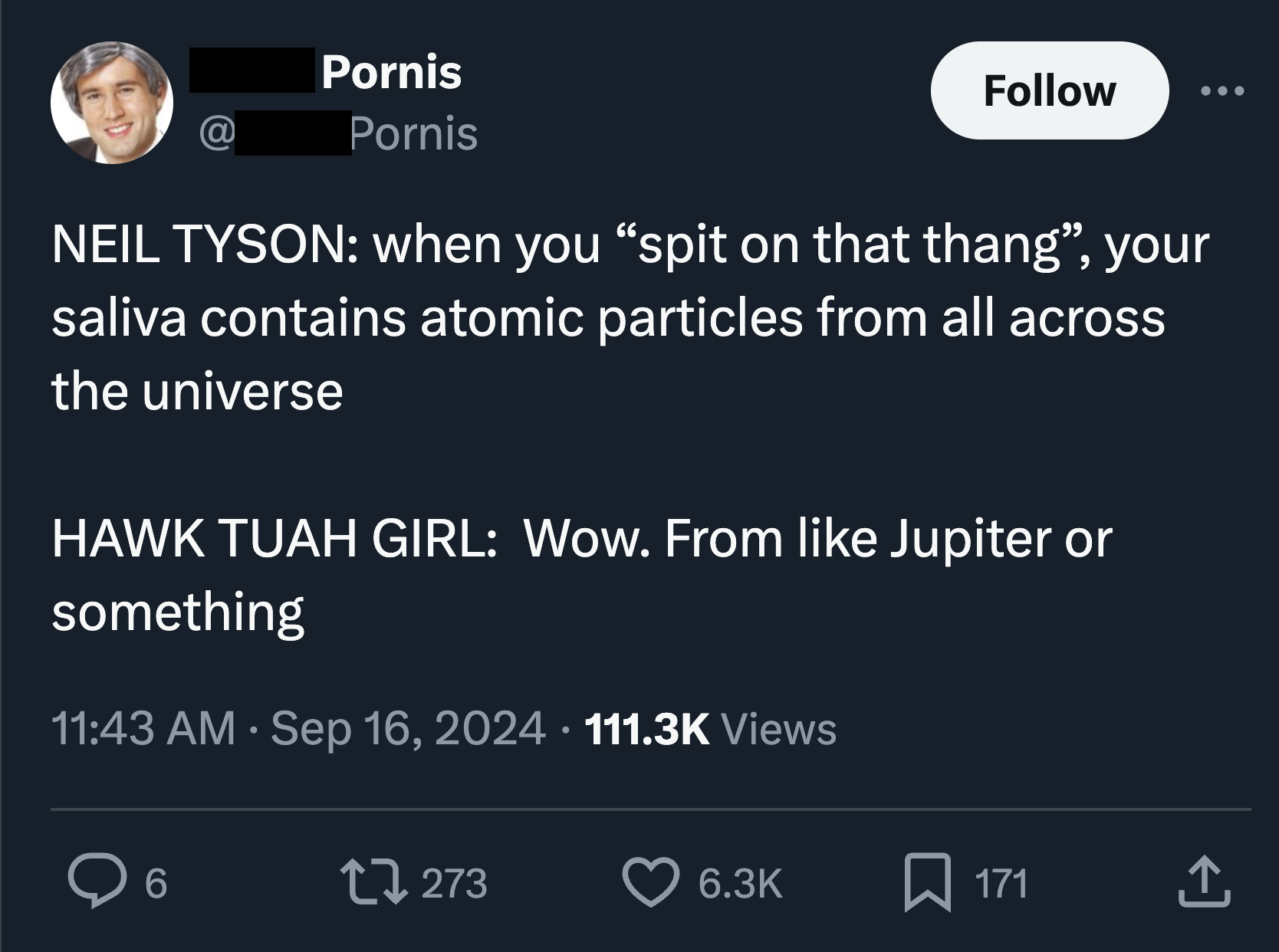Image resolution: width=1279 pixels, height=952 pixels.
Task: Open the author's profile picture
Action: tap(112, 103)
